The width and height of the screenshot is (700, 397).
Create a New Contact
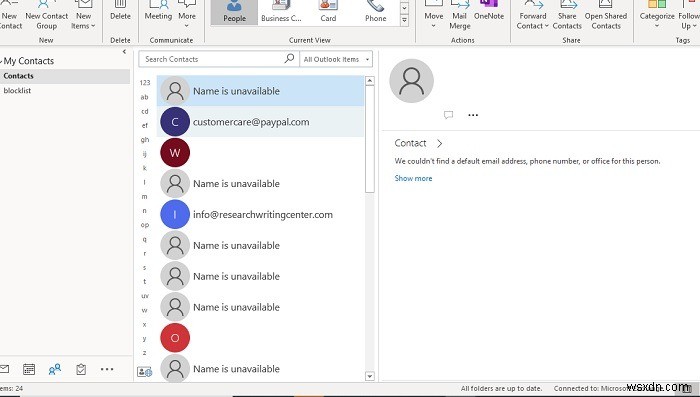pyautogui.click(x=10, y=16)
